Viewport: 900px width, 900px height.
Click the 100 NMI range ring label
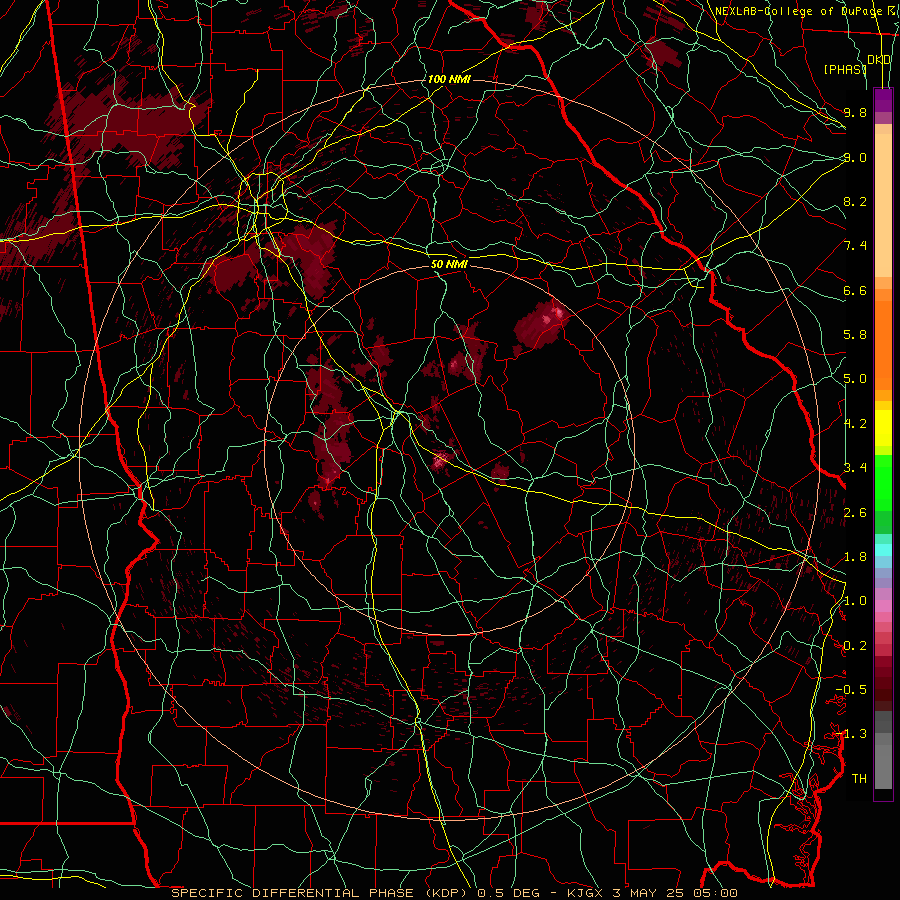449,79
